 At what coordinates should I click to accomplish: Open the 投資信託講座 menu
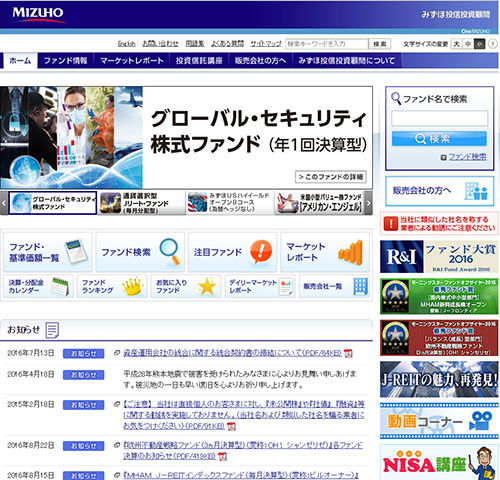[x=199, y=61]
